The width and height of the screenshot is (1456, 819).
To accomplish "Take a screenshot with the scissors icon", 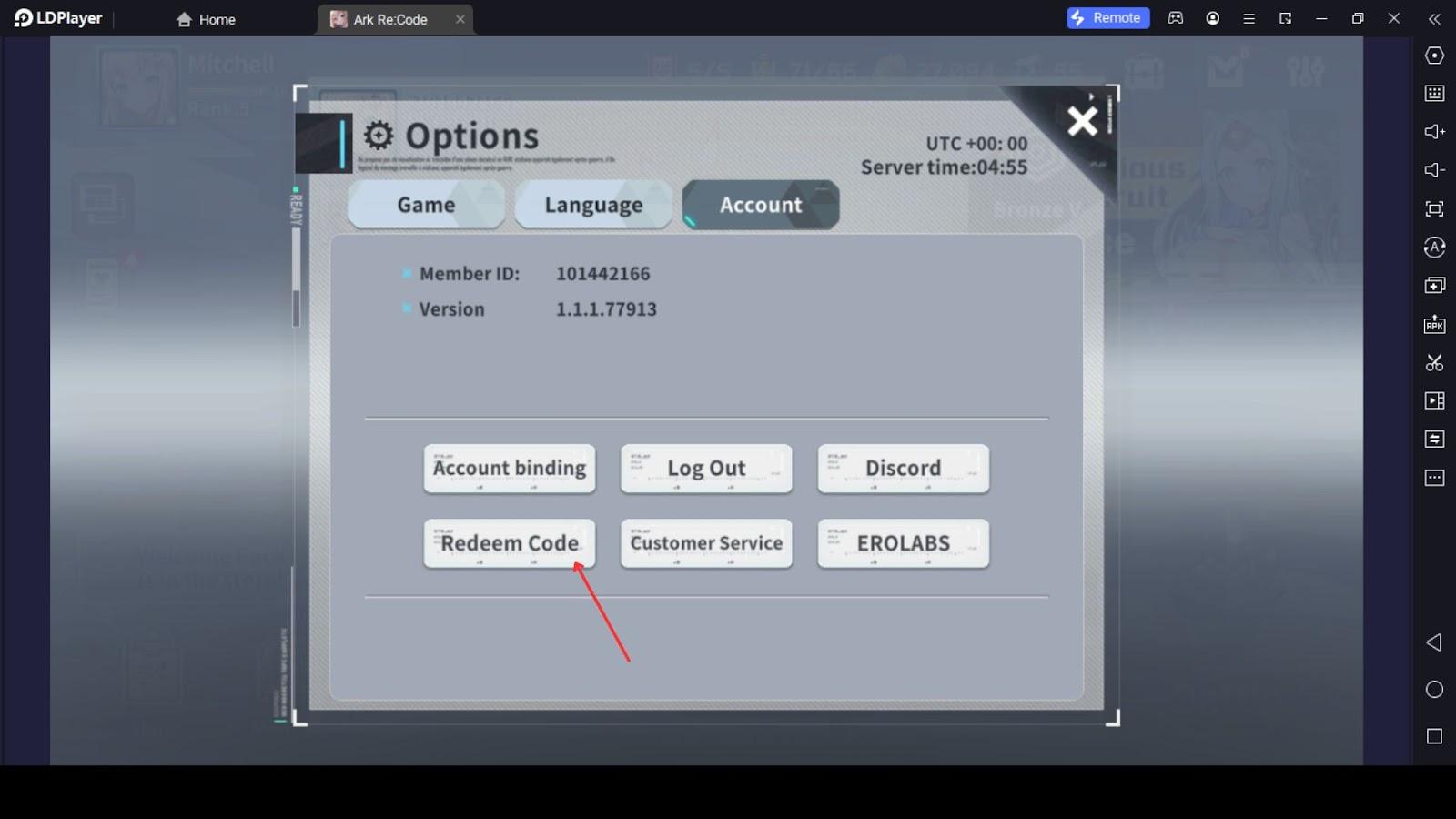I will pyautogui.click(x=1434, y=362).
